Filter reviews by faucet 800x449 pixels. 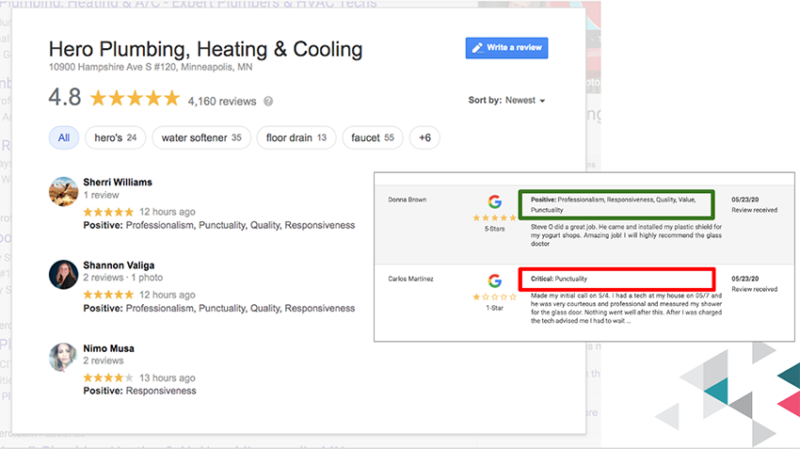pos(372,138)
